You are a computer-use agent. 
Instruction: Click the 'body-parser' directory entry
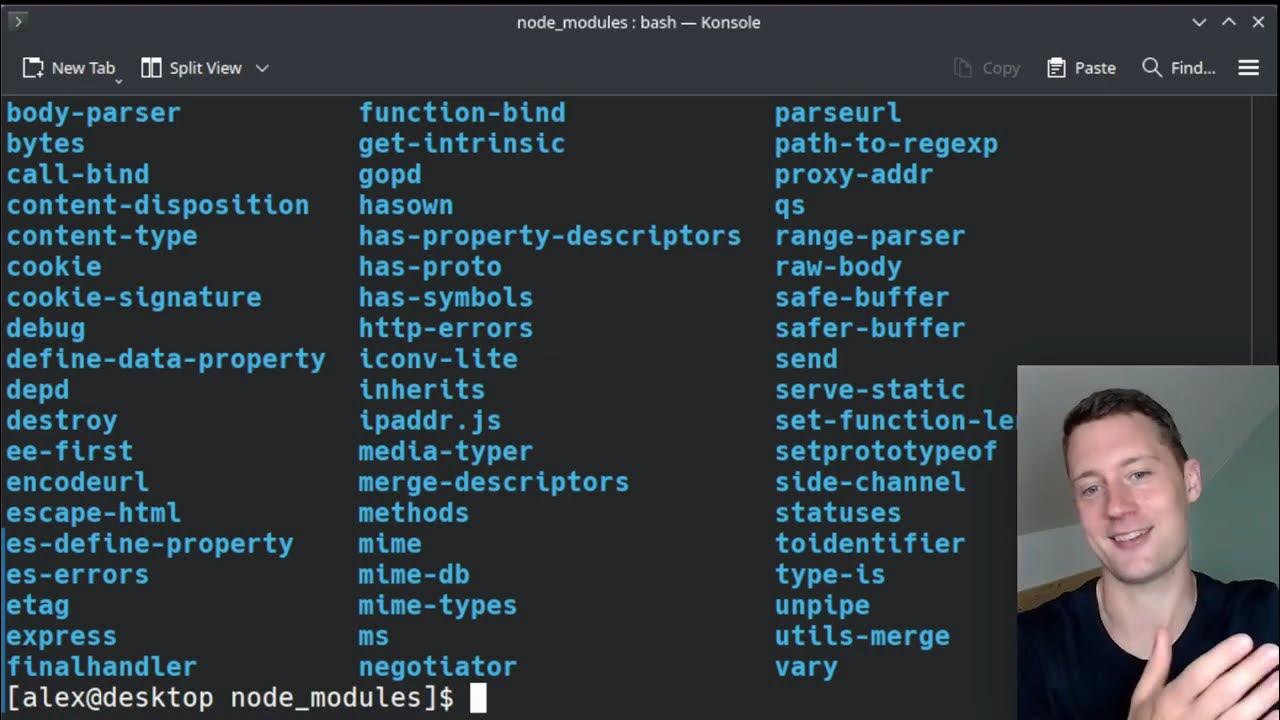coord(93,113)
